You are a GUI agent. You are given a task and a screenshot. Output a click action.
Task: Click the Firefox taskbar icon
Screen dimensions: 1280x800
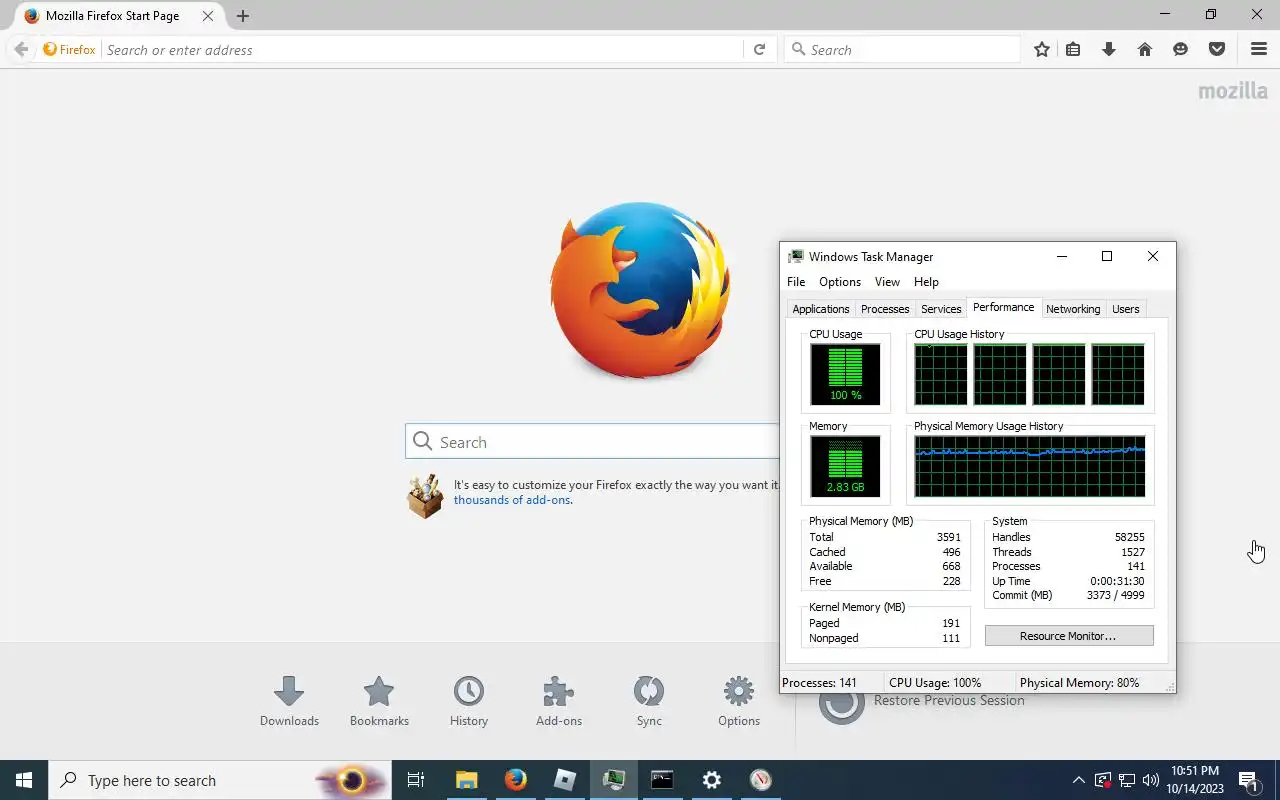click(x=515, y=780)
